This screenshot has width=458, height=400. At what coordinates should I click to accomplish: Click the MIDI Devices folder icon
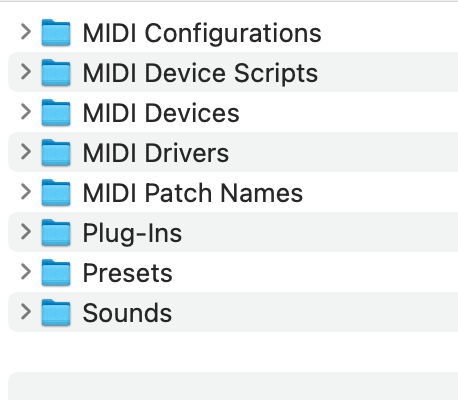point(56,112)
